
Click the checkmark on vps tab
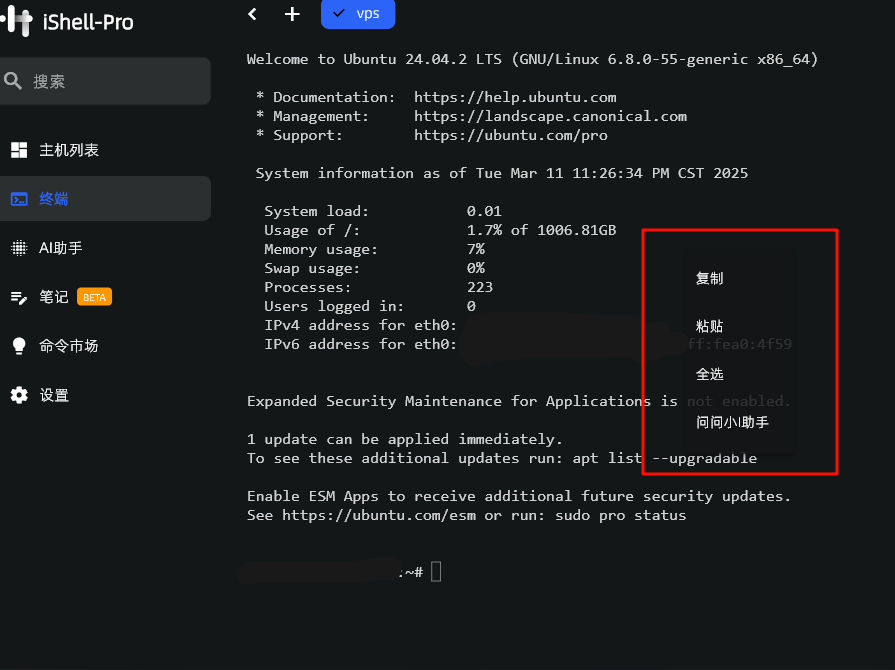point(338,13)
